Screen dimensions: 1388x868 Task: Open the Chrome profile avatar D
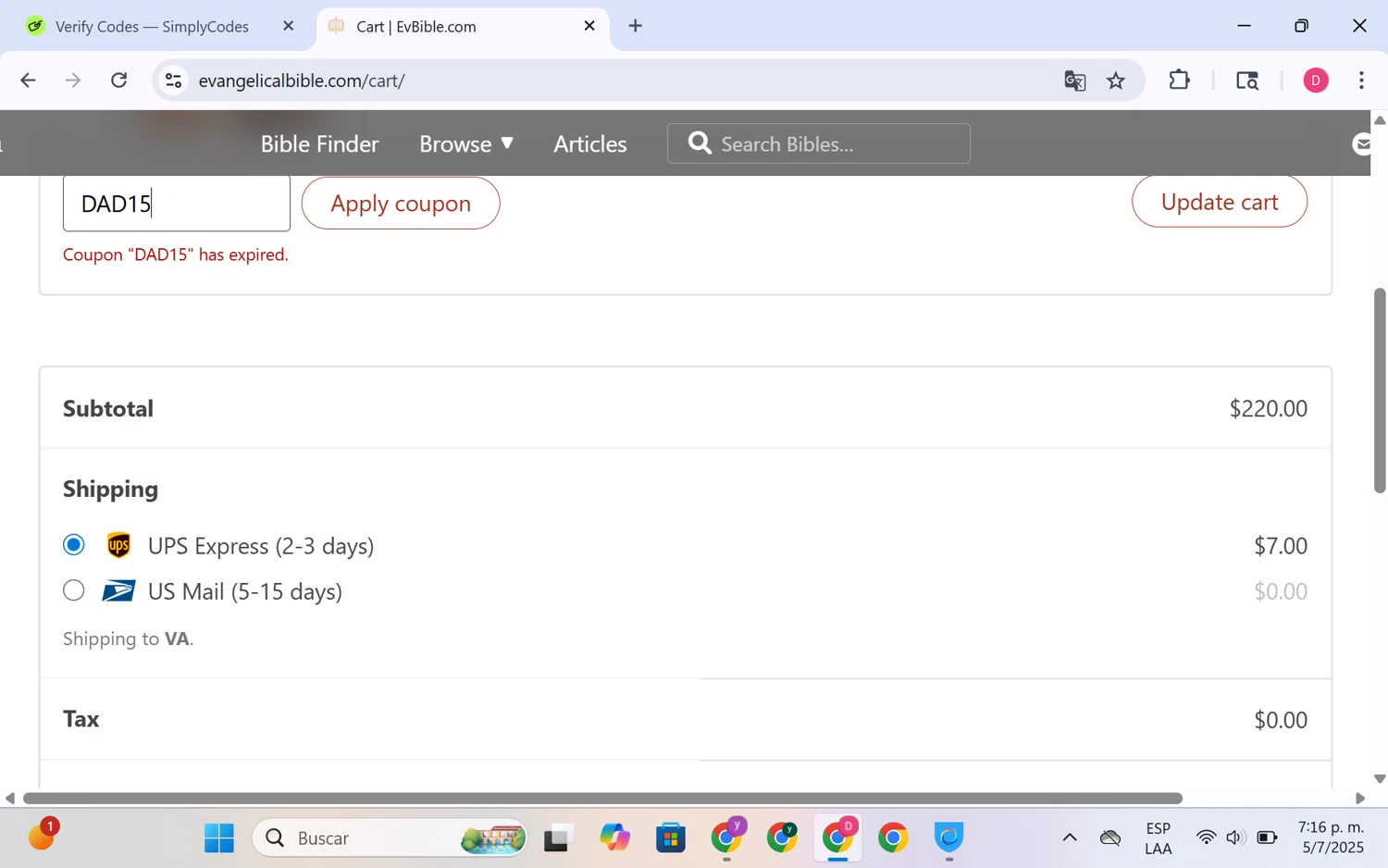pyautogui.click(x=1316, y=81)
